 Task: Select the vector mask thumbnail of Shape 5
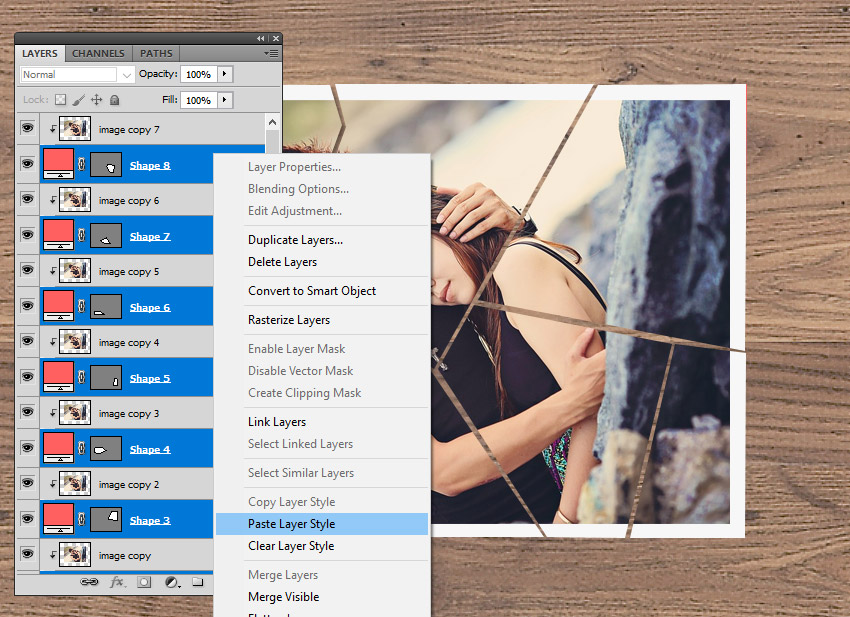(106, 377)
